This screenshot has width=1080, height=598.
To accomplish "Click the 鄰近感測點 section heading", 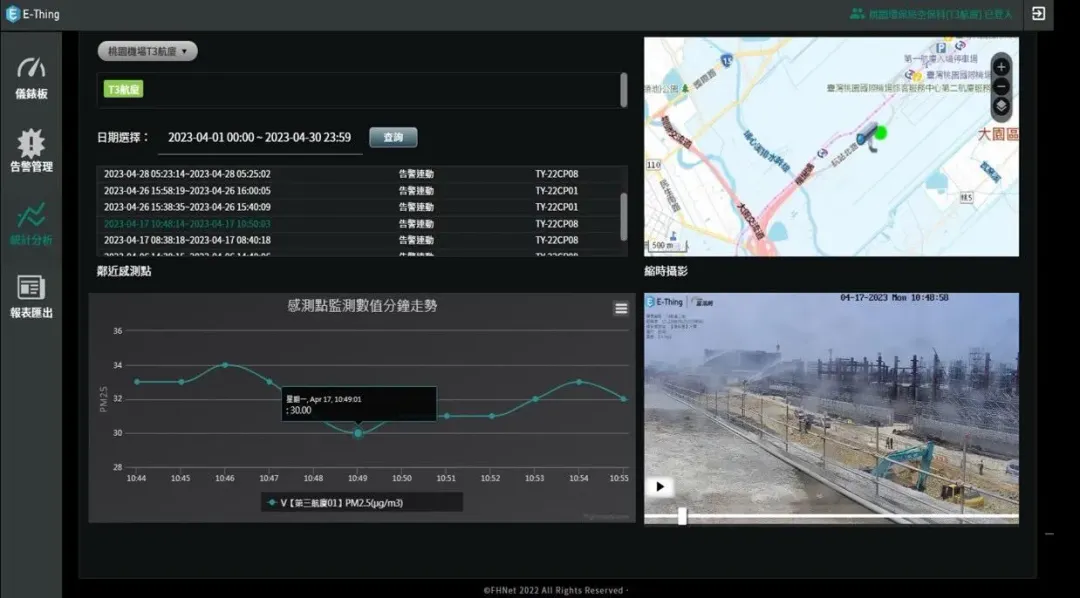I will pyautogui.click(x=124, y=271).
